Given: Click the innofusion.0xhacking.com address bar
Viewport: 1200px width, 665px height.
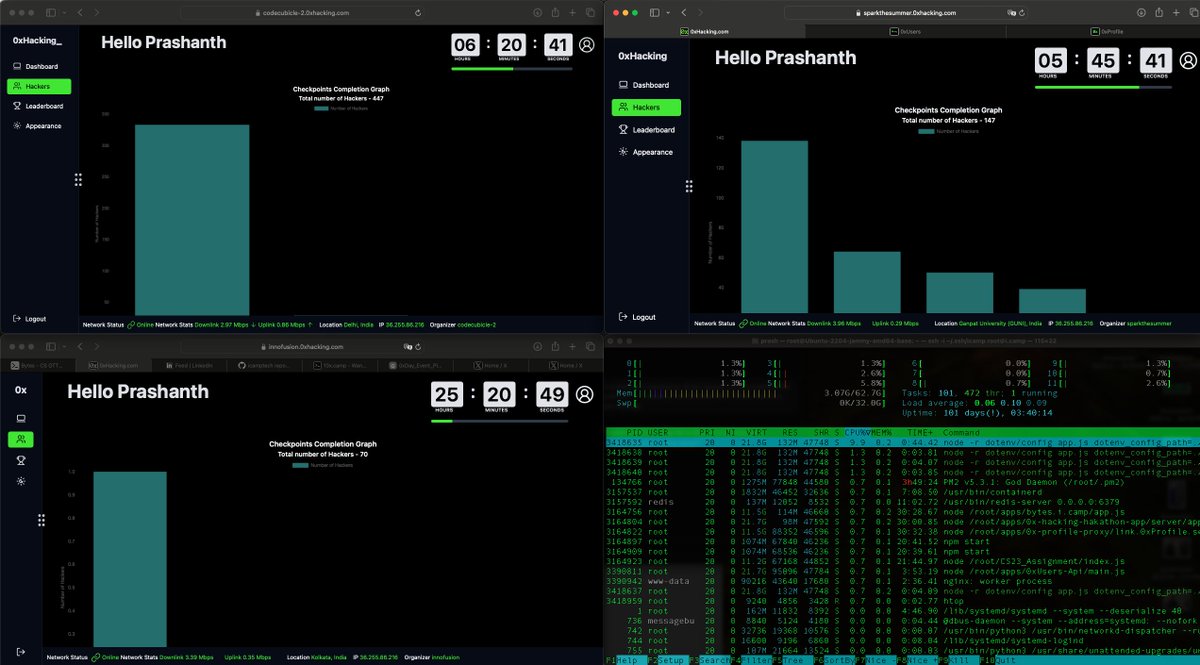Looking at the screenshot, I should tap(300, 346).
